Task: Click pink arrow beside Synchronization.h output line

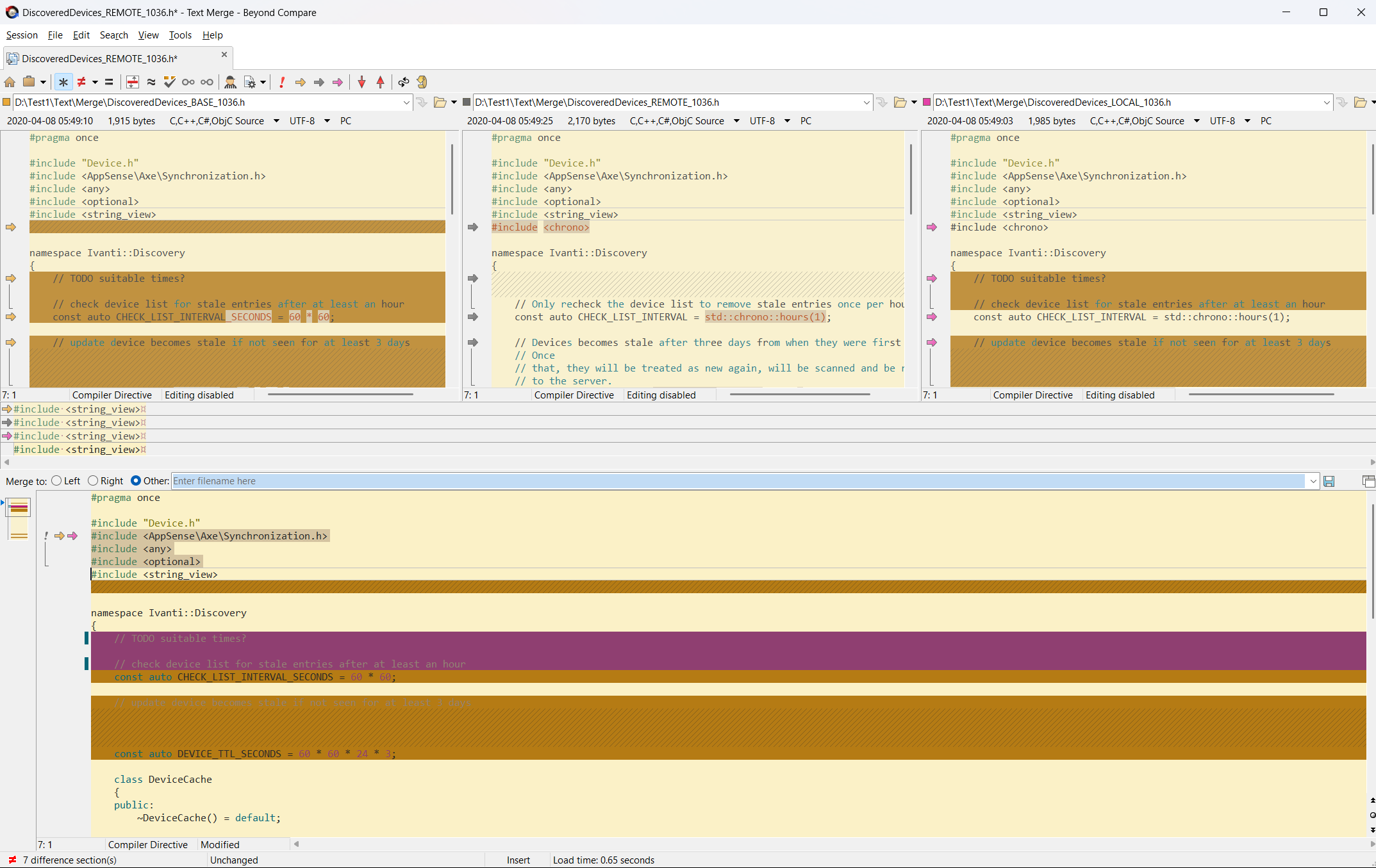Action: 72,536
